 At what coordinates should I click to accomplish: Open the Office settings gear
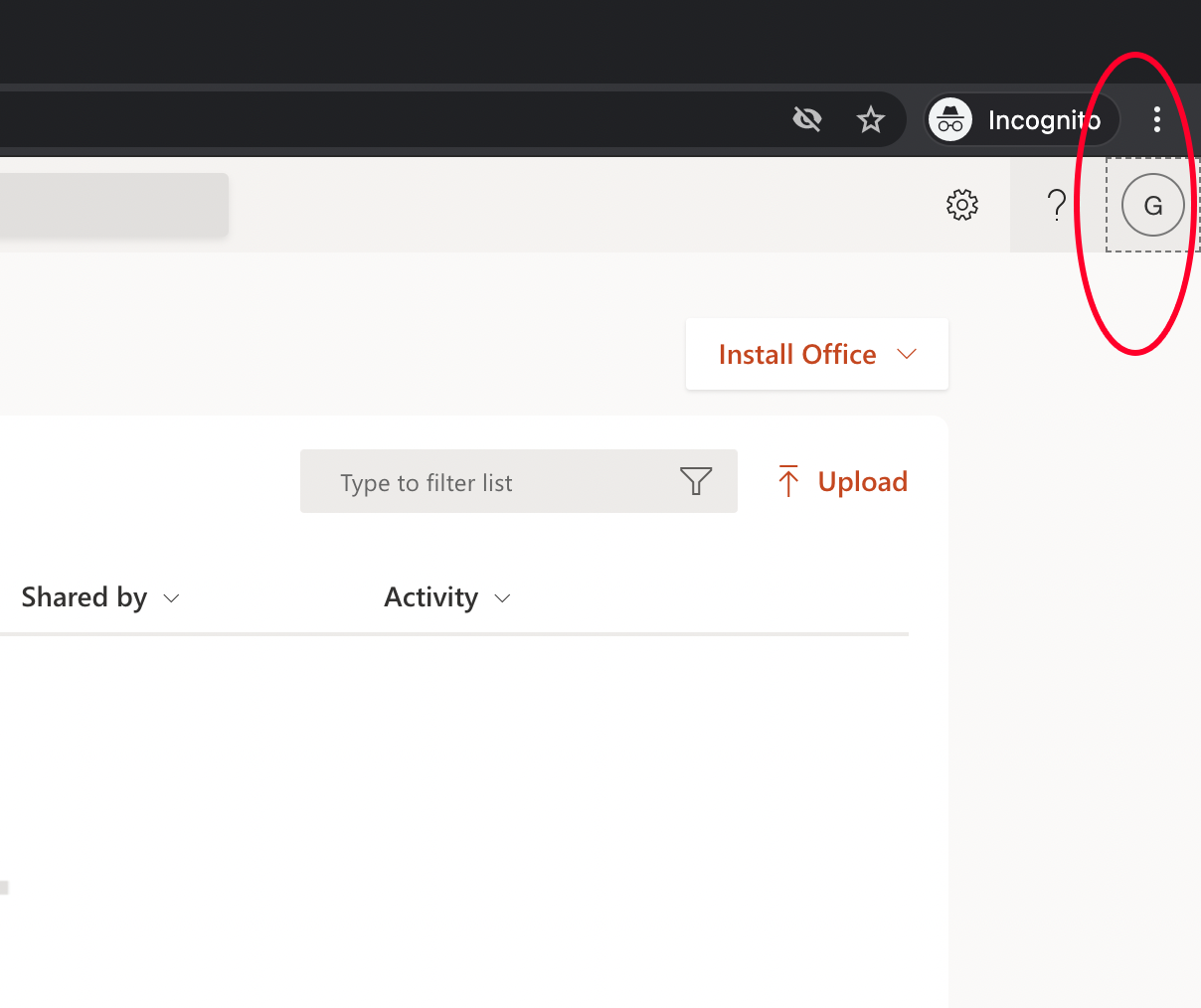click(x=961, y=205)
